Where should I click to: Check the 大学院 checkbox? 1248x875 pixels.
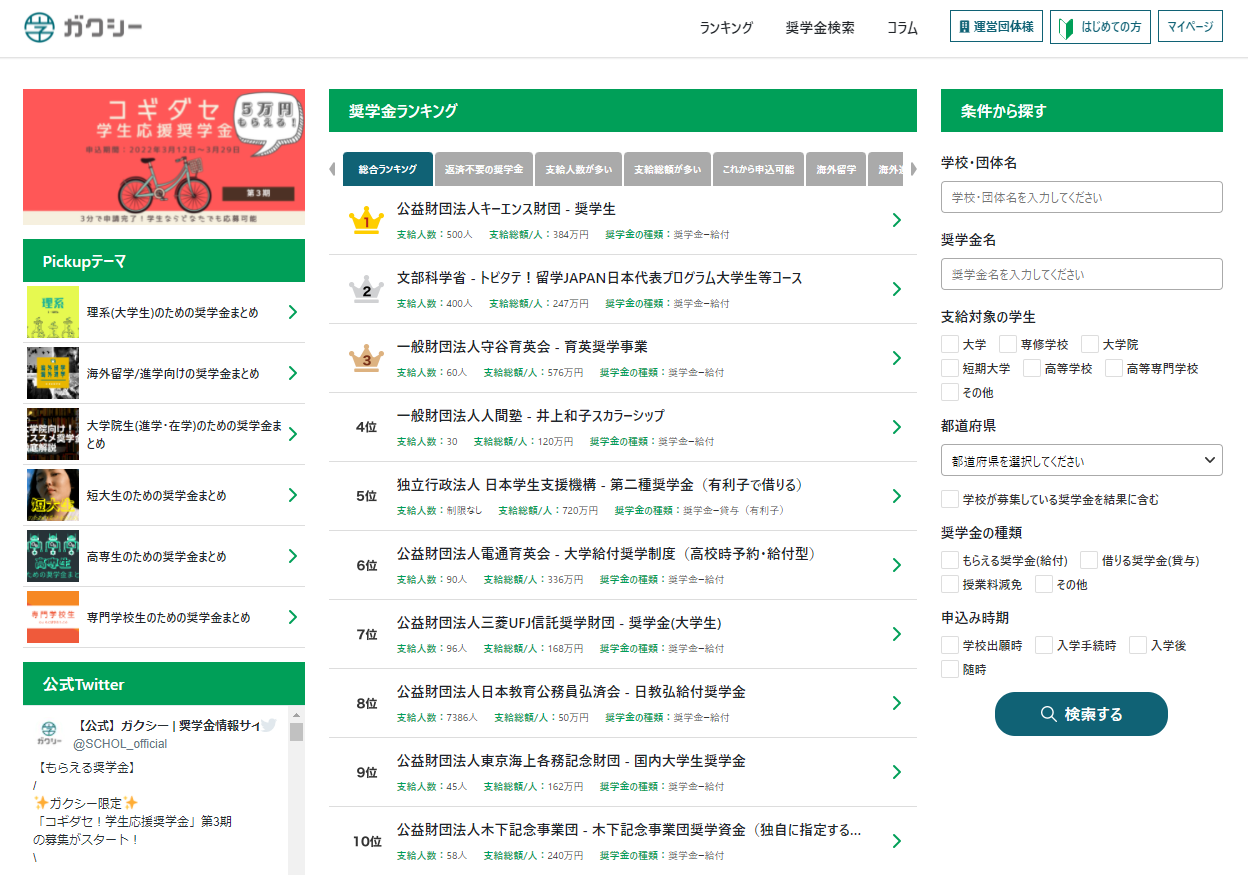[x=1090, y=344]
